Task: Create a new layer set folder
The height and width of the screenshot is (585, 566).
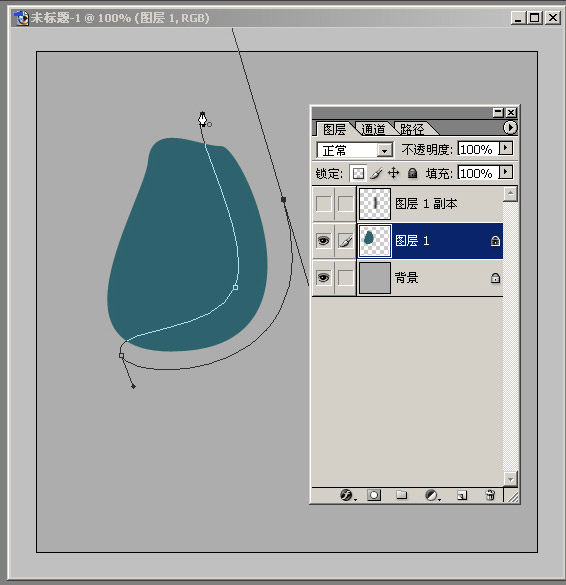Action: tap(401, 495)
